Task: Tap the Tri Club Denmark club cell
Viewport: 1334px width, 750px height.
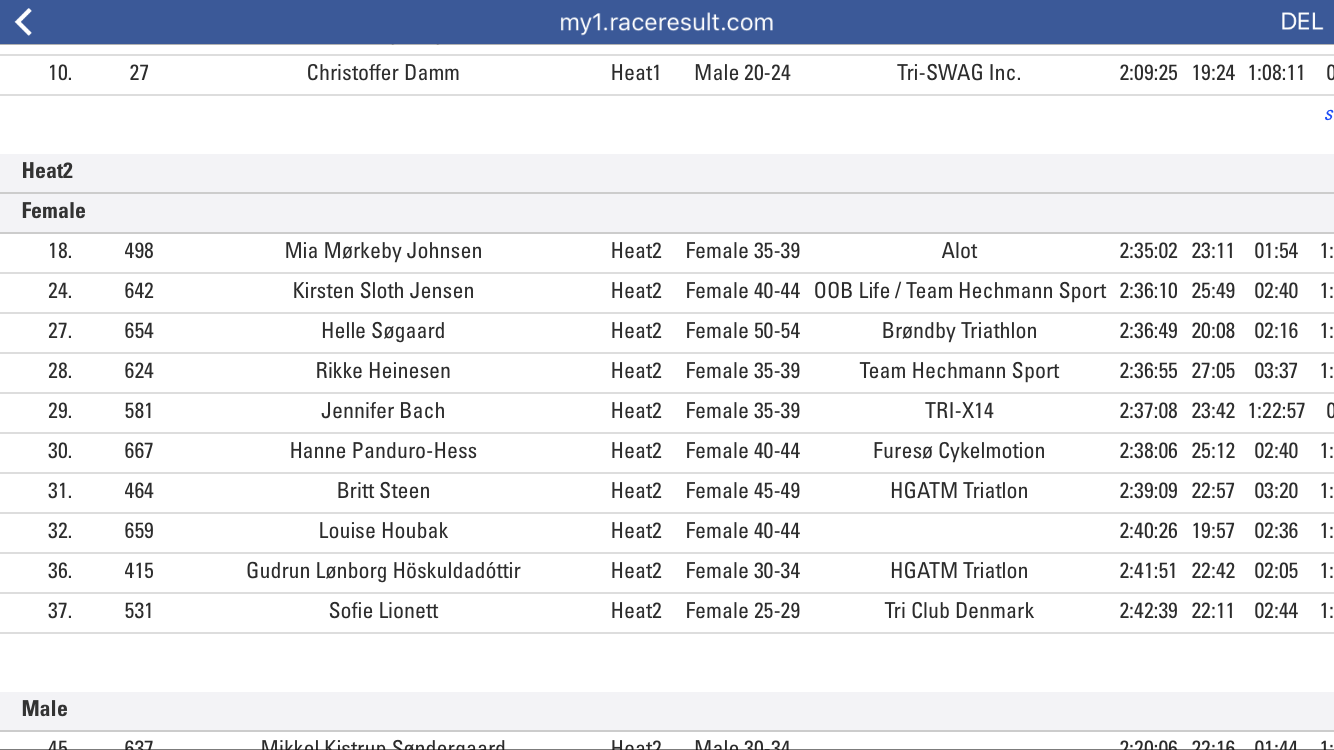Action: 959,611
